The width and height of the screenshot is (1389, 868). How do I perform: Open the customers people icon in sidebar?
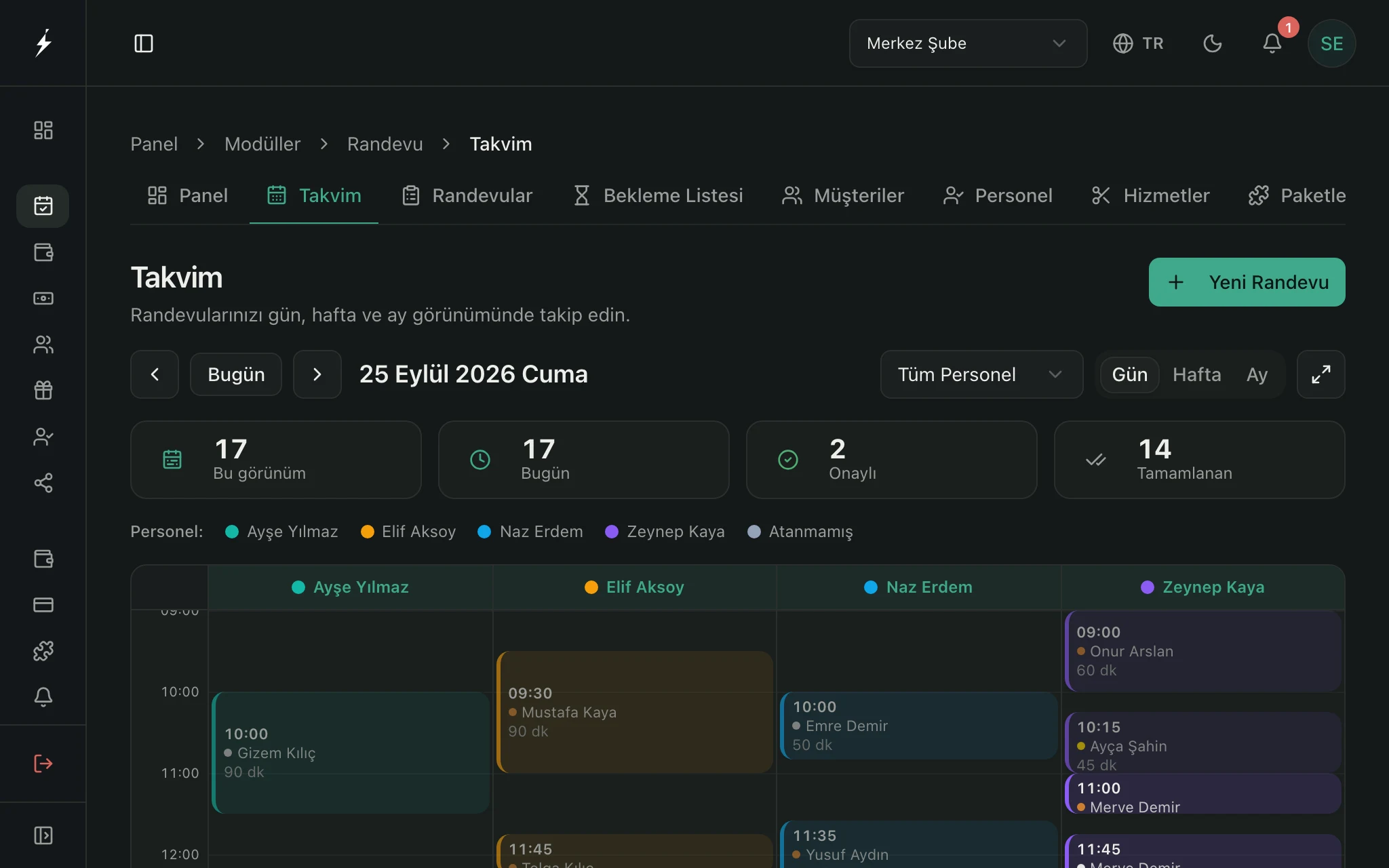(43, 344)
